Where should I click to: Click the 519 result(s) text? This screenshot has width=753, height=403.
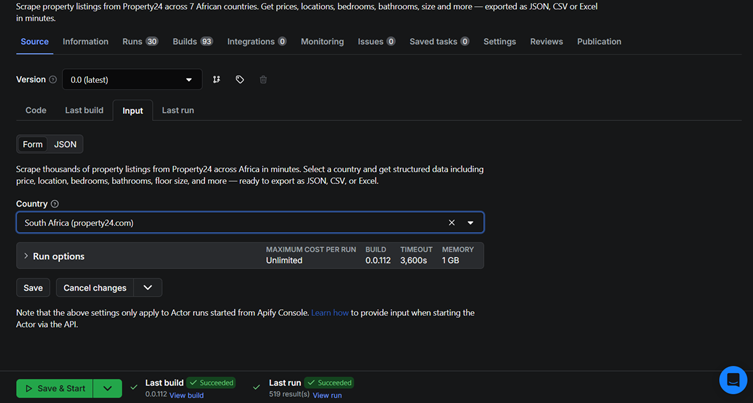pos(289,394)
